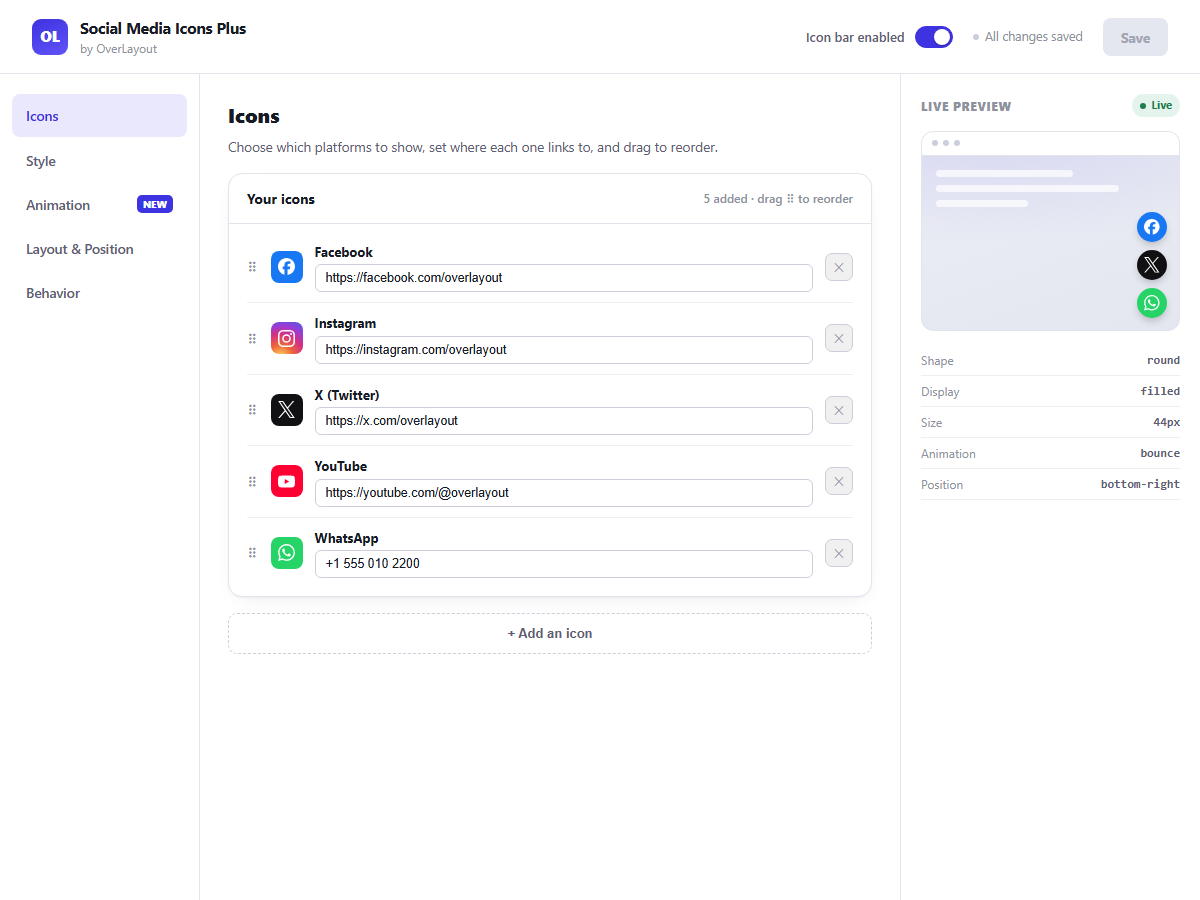Click the 'Your icons' card heading

281,199
